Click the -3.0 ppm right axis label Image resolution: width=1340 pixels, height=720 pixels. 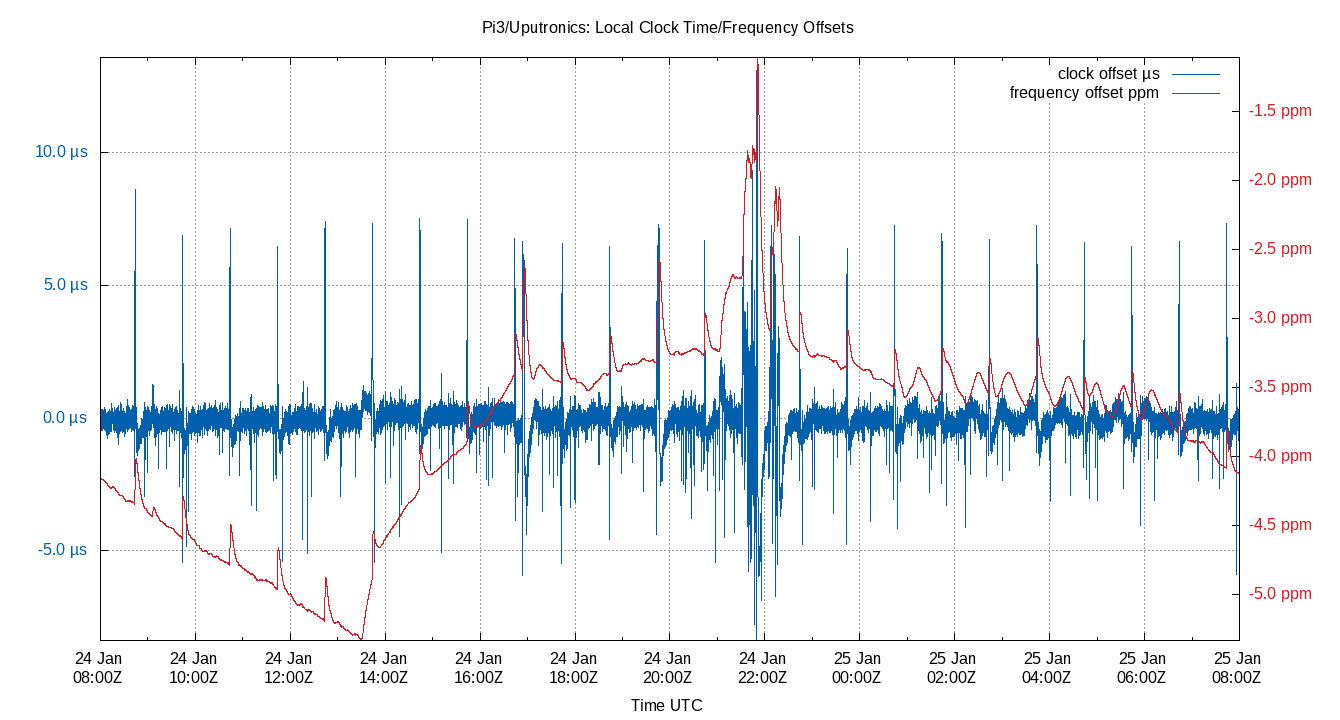point(1280,318)
